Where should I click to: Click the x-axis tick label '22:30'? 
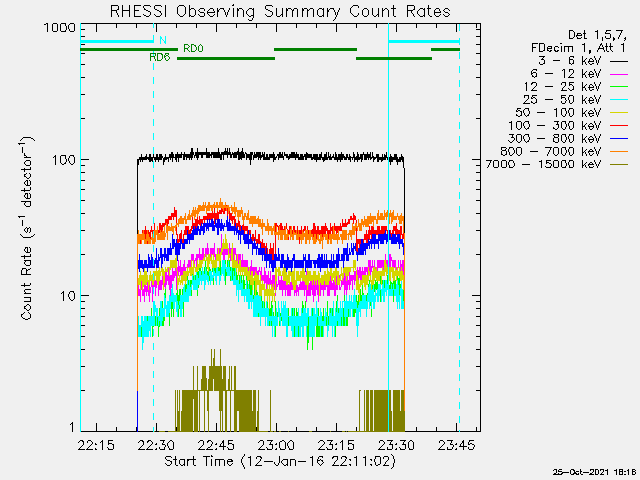tap(156, 445)
